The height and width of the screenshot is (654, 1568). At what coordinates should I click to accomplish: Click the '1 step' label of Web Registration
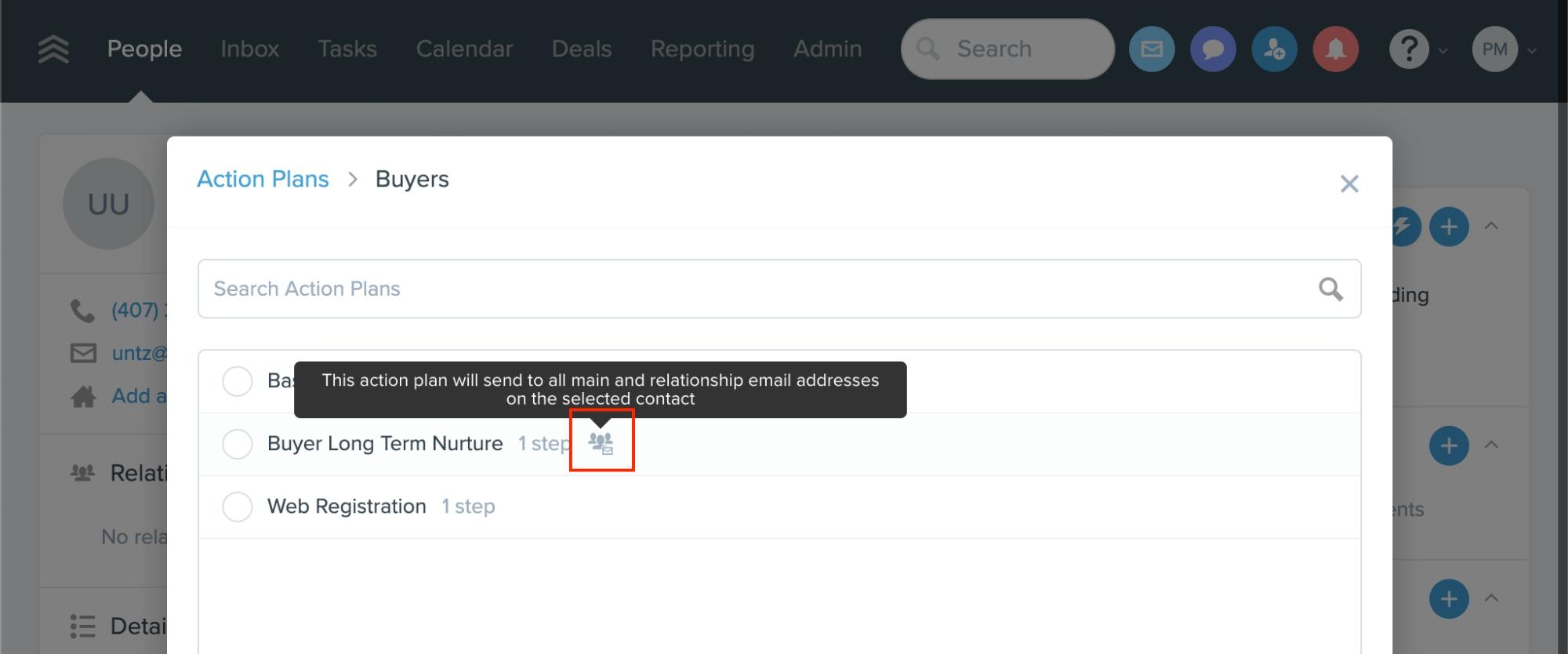[468, 507]
